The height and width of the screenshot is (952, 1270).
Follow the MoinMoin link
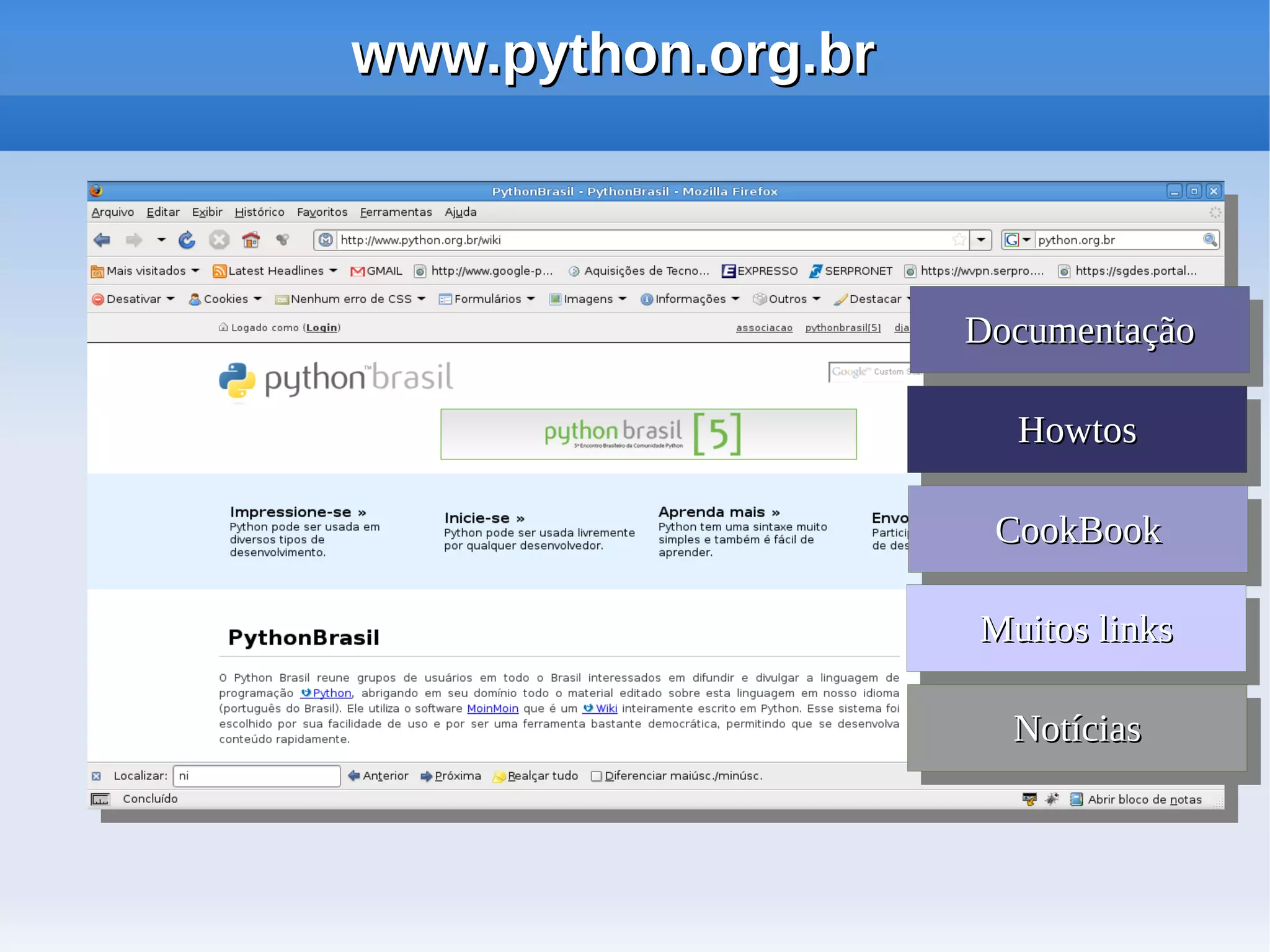[492, 709]
